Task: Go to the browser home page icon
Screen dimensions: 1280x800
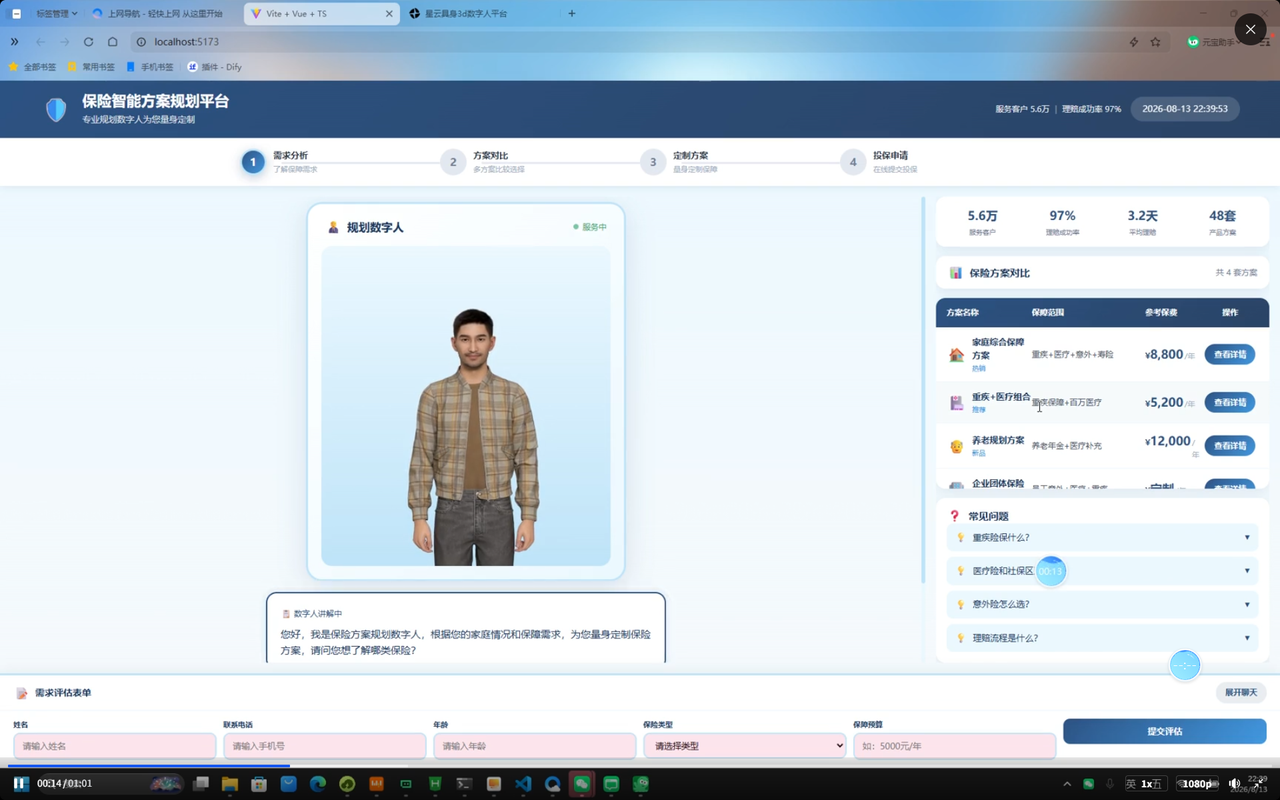Action: point(112,42)
